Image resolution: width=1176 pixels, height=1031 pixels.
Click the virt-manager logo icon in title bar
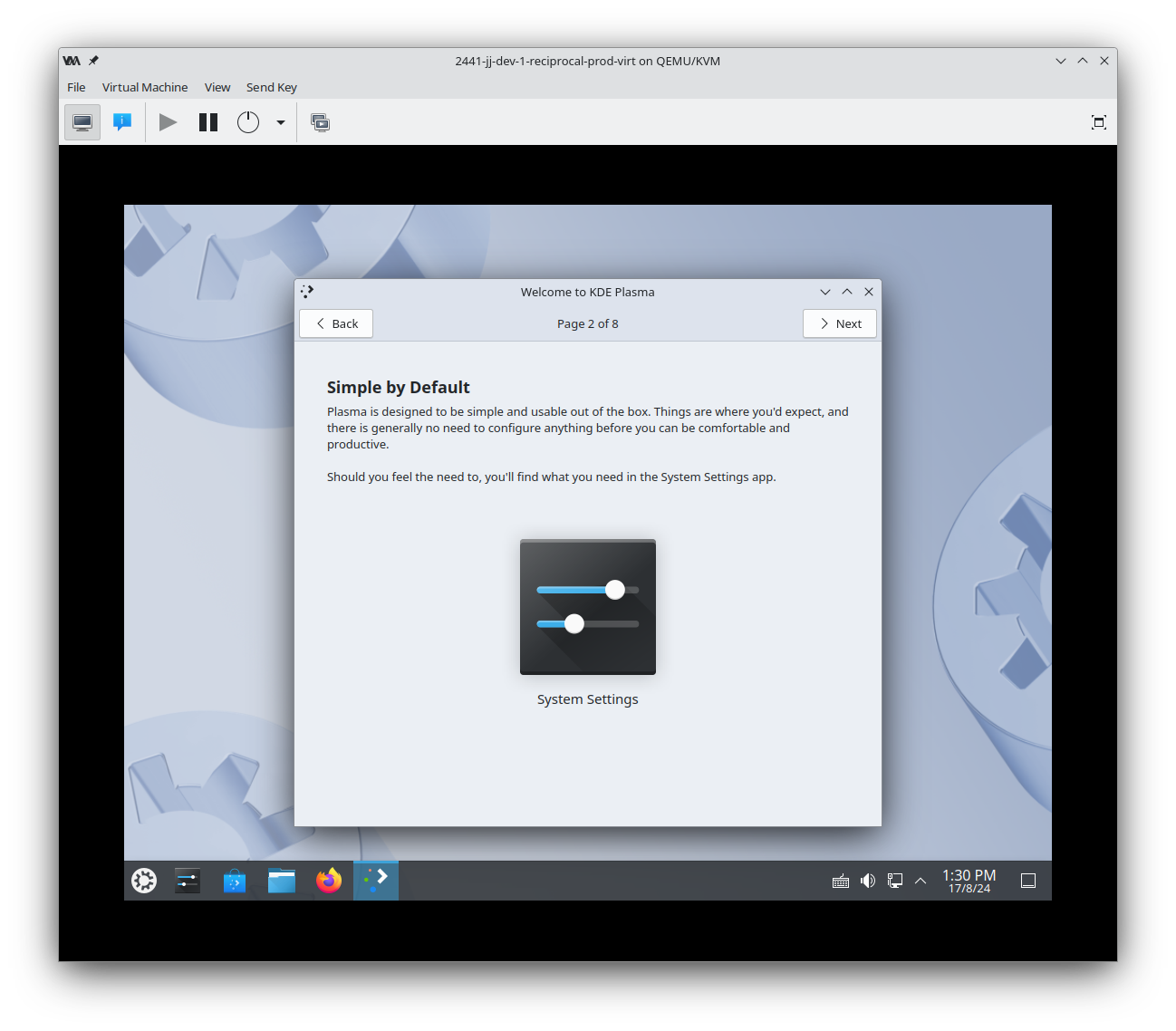pyautogui.click(x=72, y=61)
